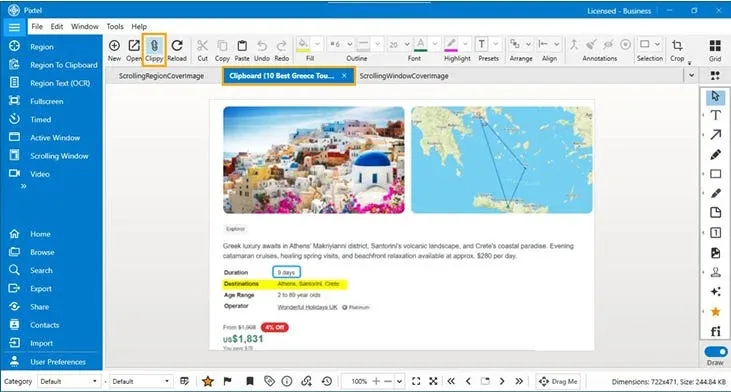Open the Grid view
Viewport: 731px width, 392px height.
[715, 50]
